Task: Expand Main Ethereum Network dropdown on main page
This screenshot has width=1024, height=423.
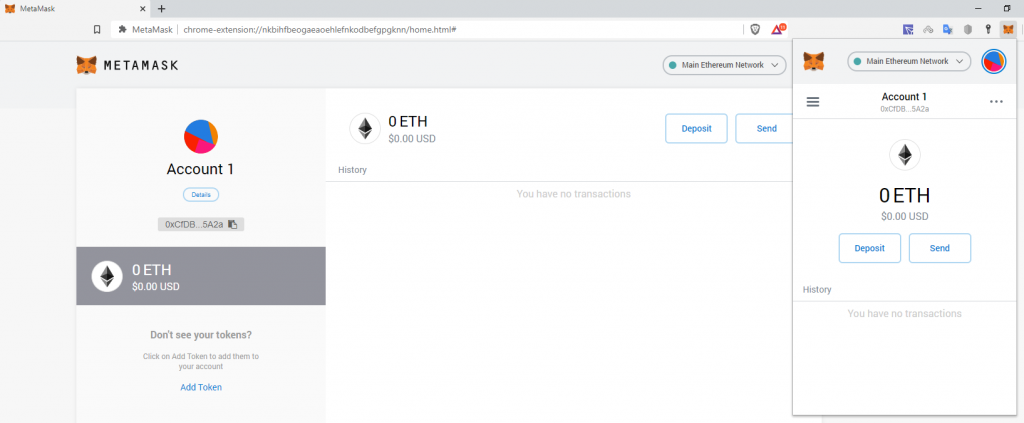Action: [724, 65]
